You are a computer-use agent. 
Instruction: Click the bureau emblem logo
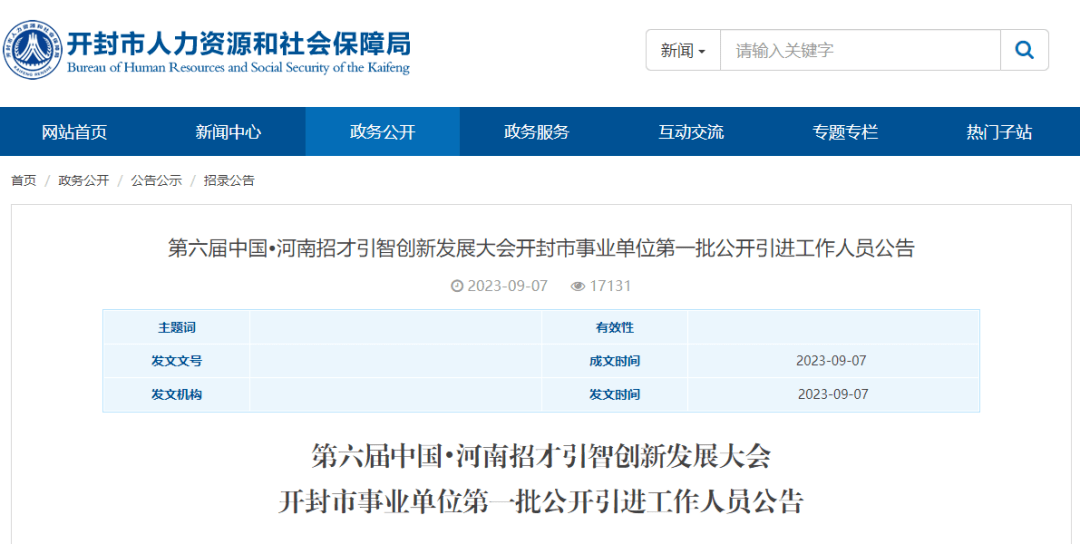[x=32, y=50]
